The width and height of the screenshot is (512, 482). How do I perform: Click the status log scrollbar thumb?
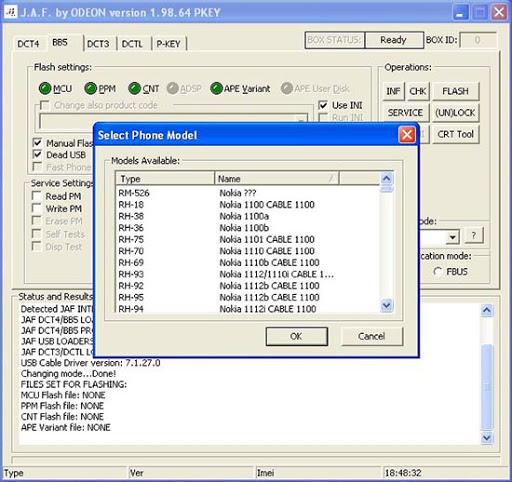coord(487,387)
